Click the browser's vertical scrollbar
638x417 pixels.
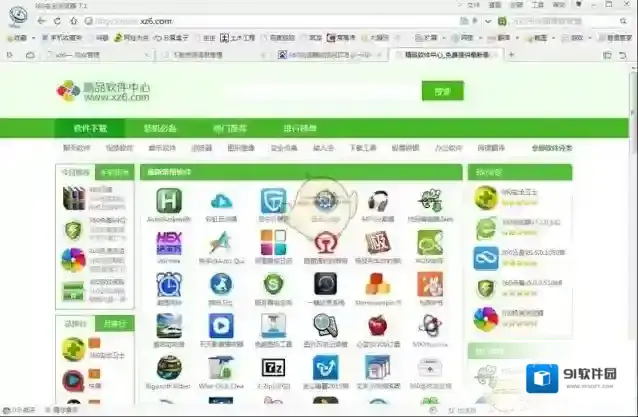633,200
